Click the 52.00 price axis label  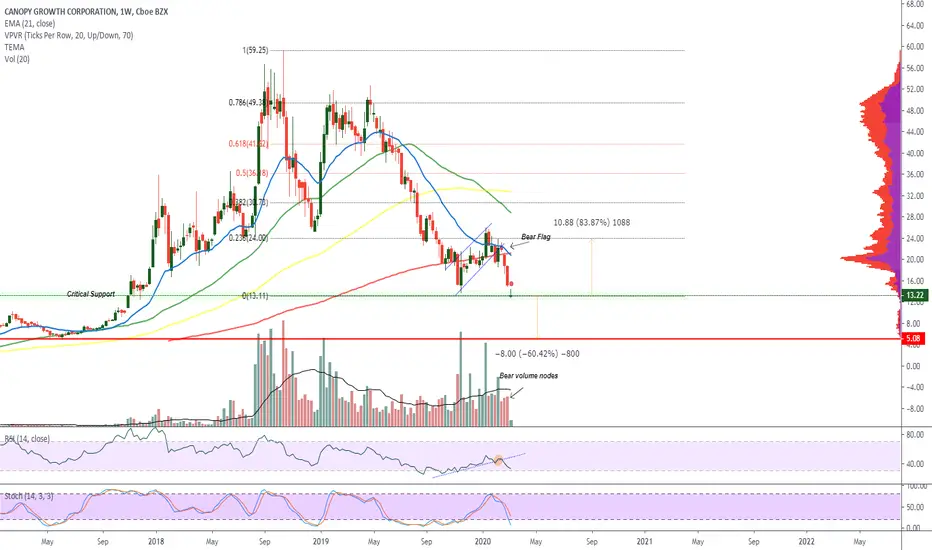914,89
